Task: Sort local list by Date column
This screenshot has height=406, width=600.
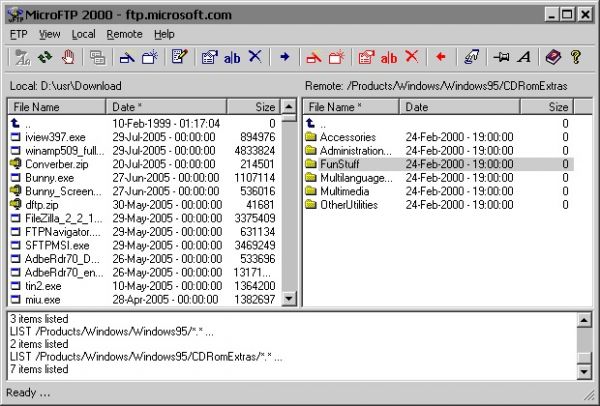Action: [166, 107]
